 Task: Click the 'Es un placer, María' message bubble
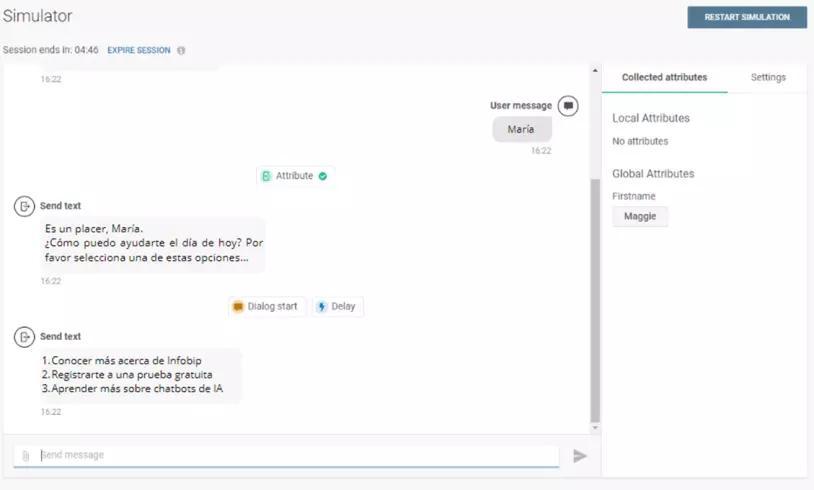[x=153, y=244]
